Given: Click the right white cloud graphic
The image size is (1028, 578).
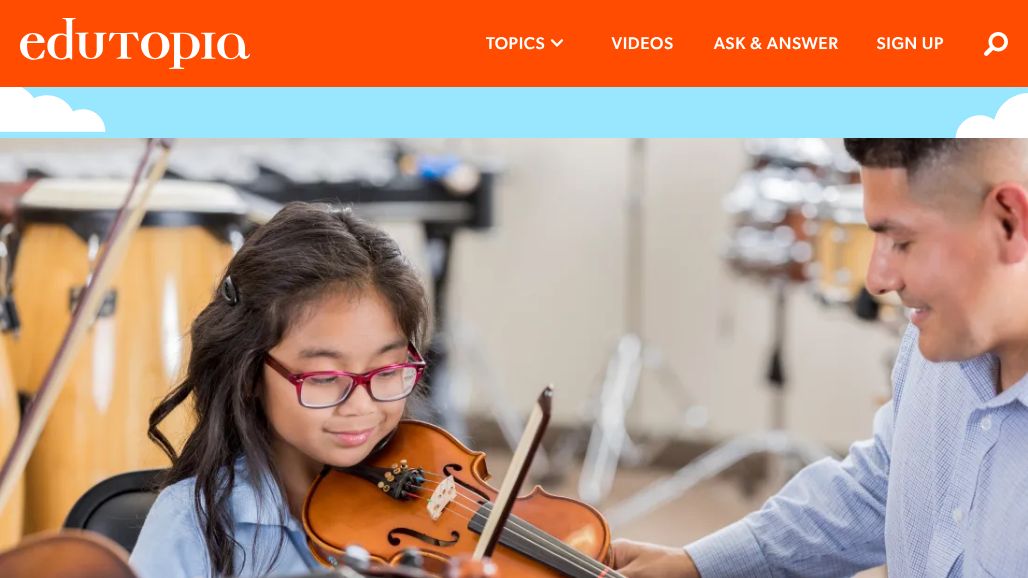Looking at the screenshot, I should click(993, 116).
